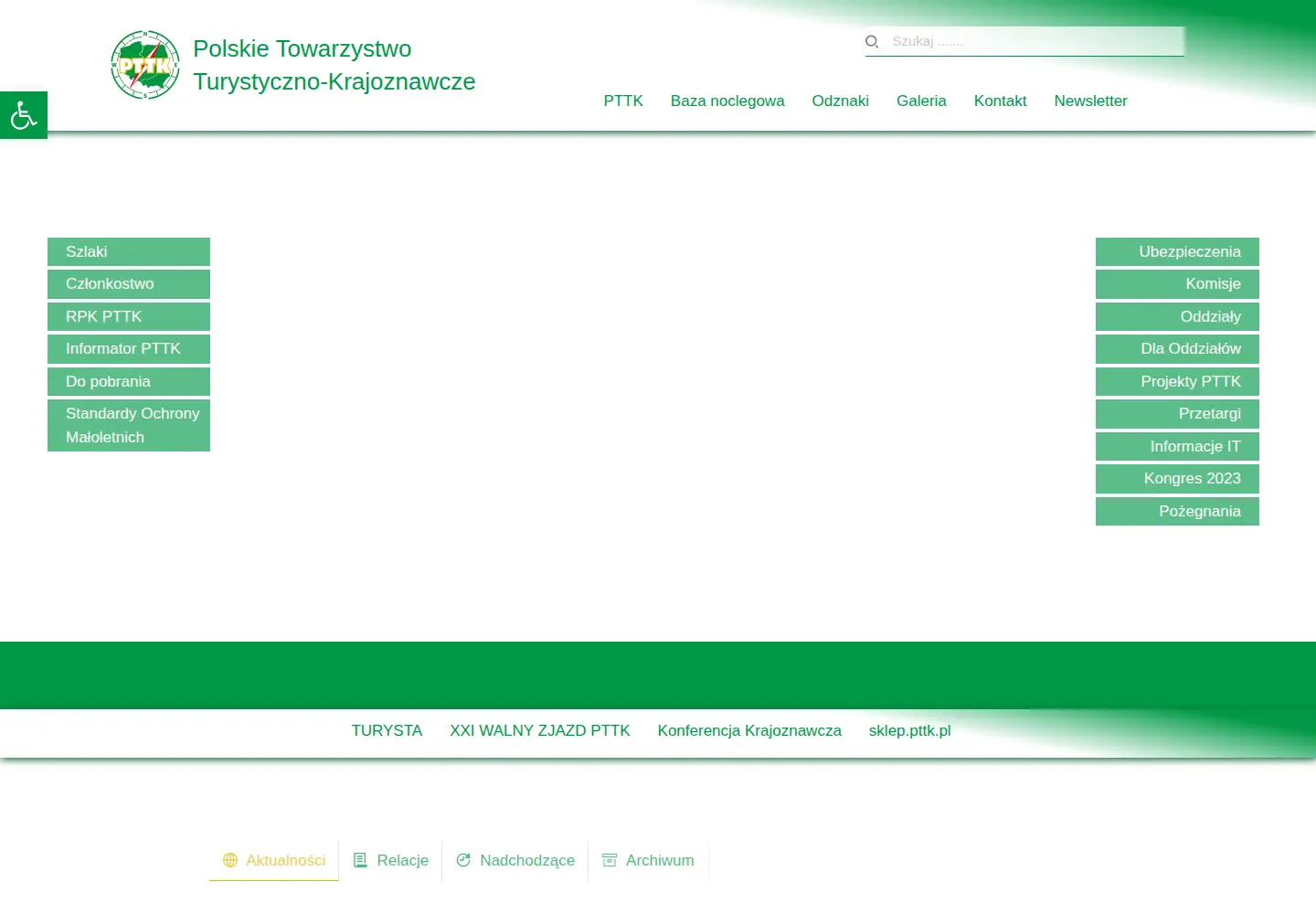Screen dimensions: 1316x914
Task: Select Dla Oddziałów link
Action: pyautogui.click(x=1177, y=348)
